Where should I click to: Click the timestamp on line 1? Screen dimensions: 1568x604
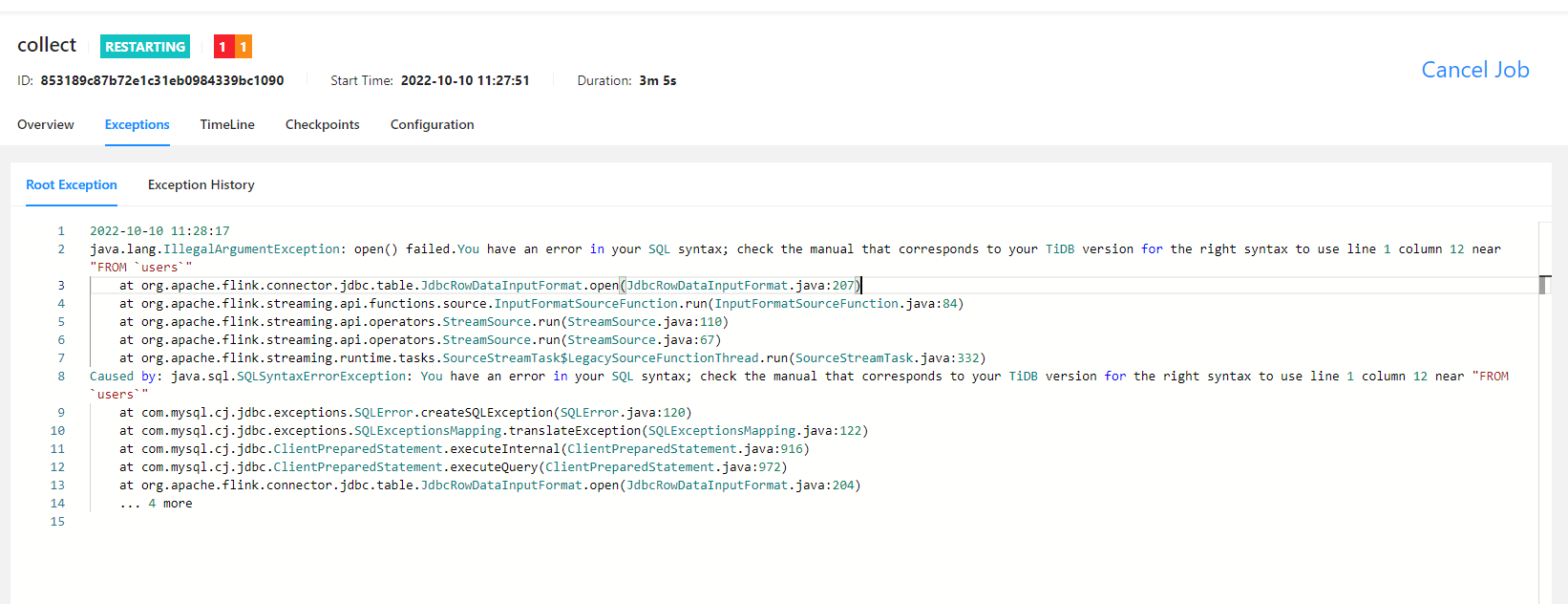[x=159, y=231]
